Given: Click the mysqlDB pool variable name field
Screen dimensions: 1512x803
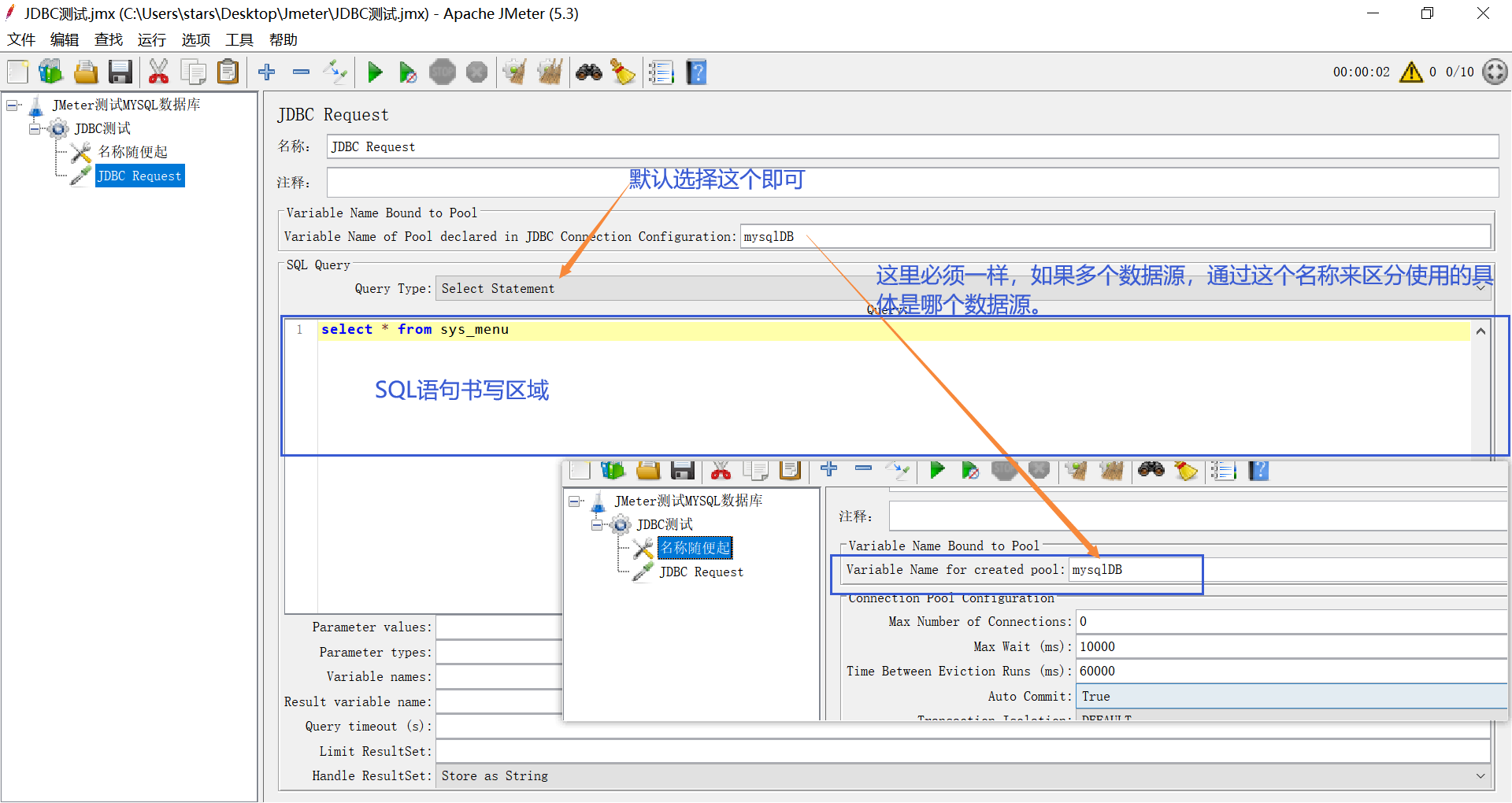Looking at the screenshot, I should click(866, 235).
